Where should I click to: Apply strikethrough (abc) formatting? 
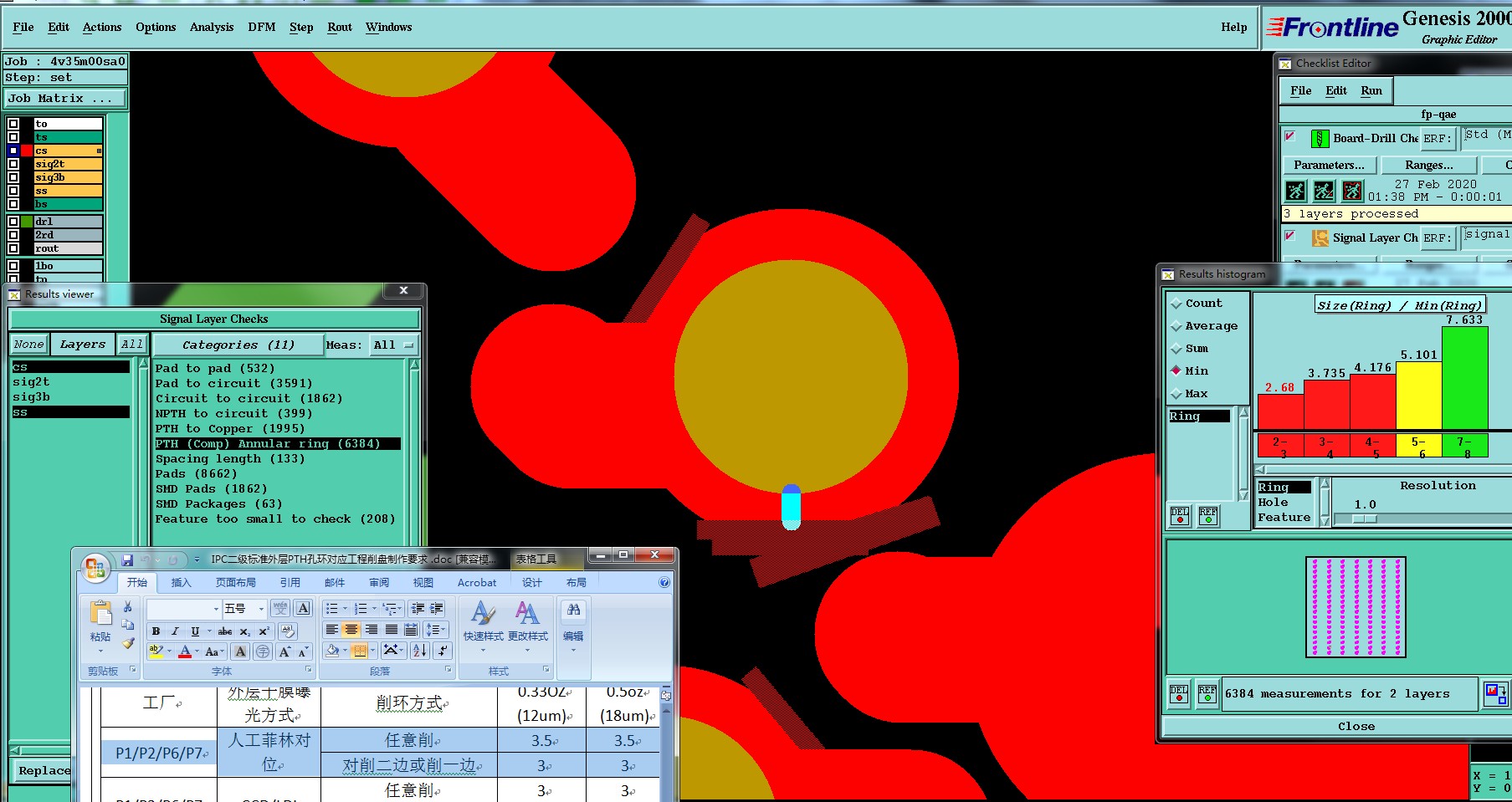pos(225,631)
